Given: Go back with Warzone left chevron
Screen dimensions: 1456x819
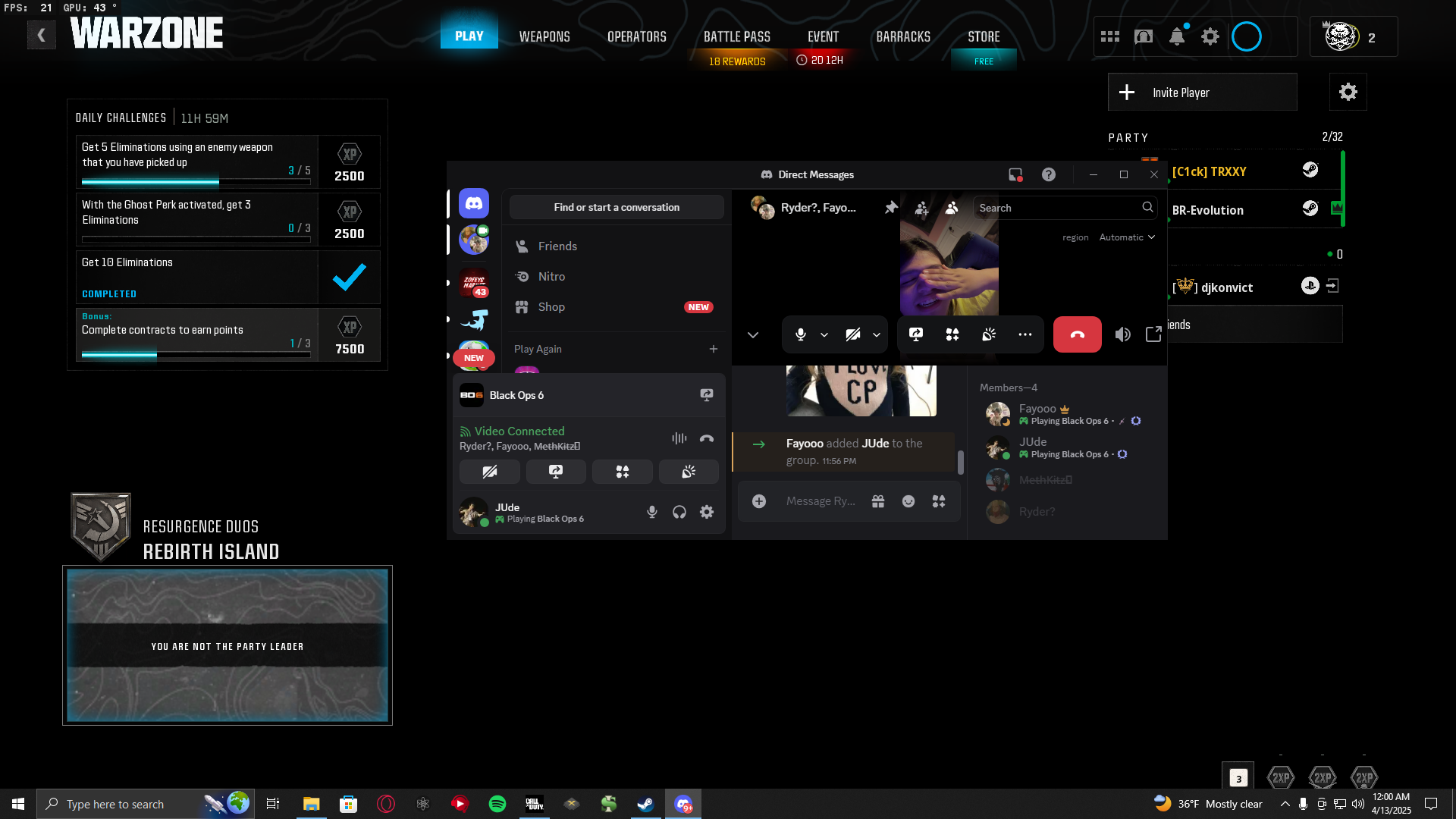Looking at the screenshot, I should pyautogui.click(x=42, y=35).
